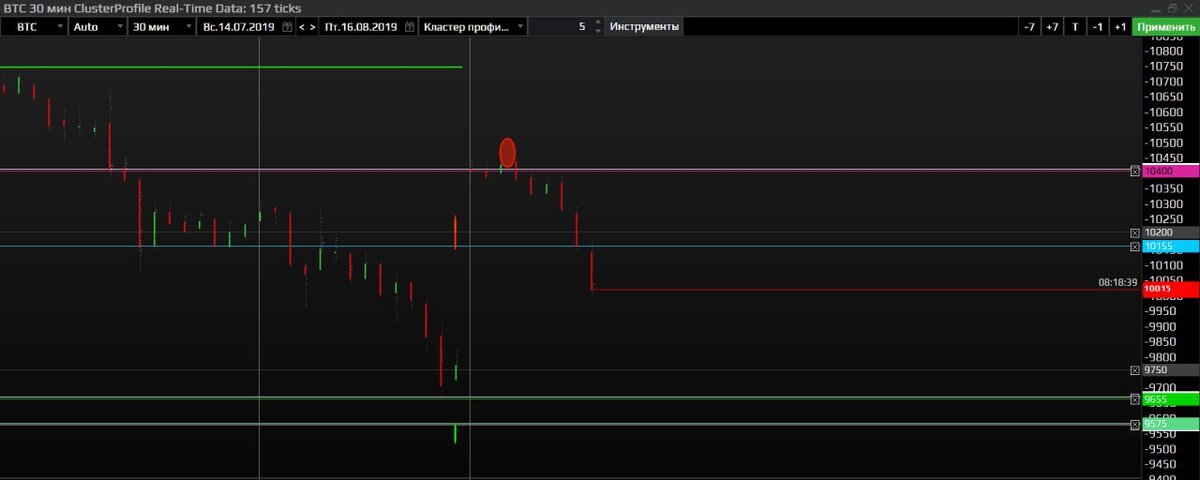Select the magenta 10400 price label
The height and width of the screenshot is (480, 1200).
tap(1170, 171)
